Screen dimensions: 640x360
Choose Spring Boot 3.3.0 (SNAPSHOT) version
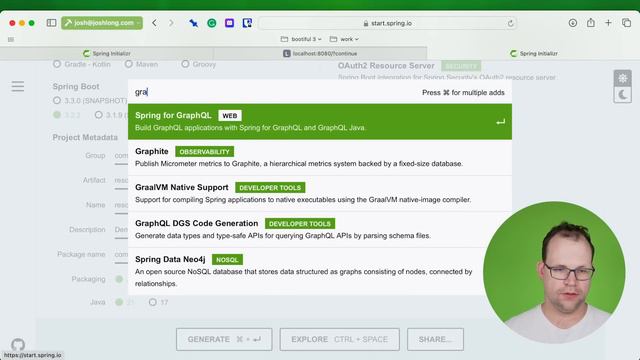click(x=90, y=100)
